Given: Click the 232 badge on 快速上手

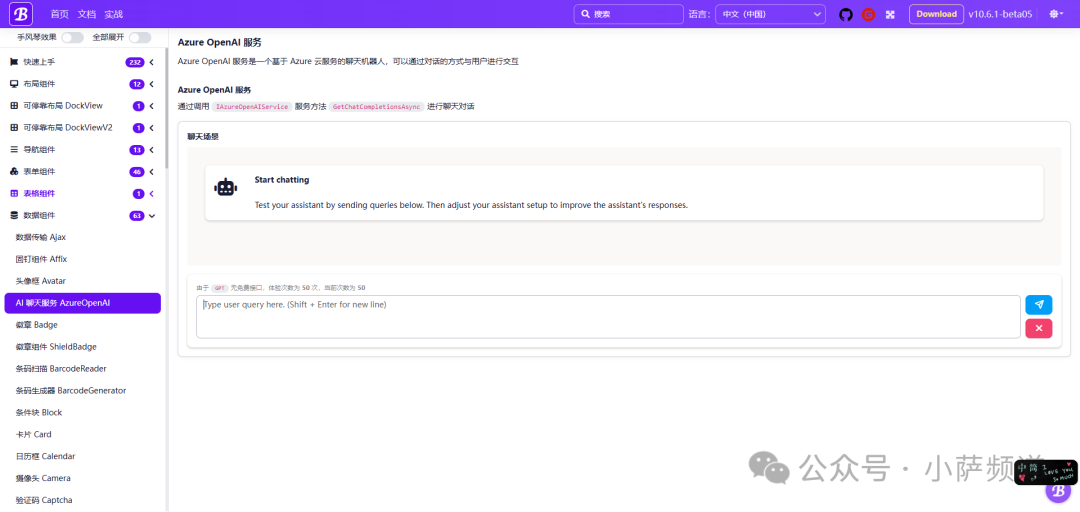Looking at the screenshot, I should click(x=134, y=62).
